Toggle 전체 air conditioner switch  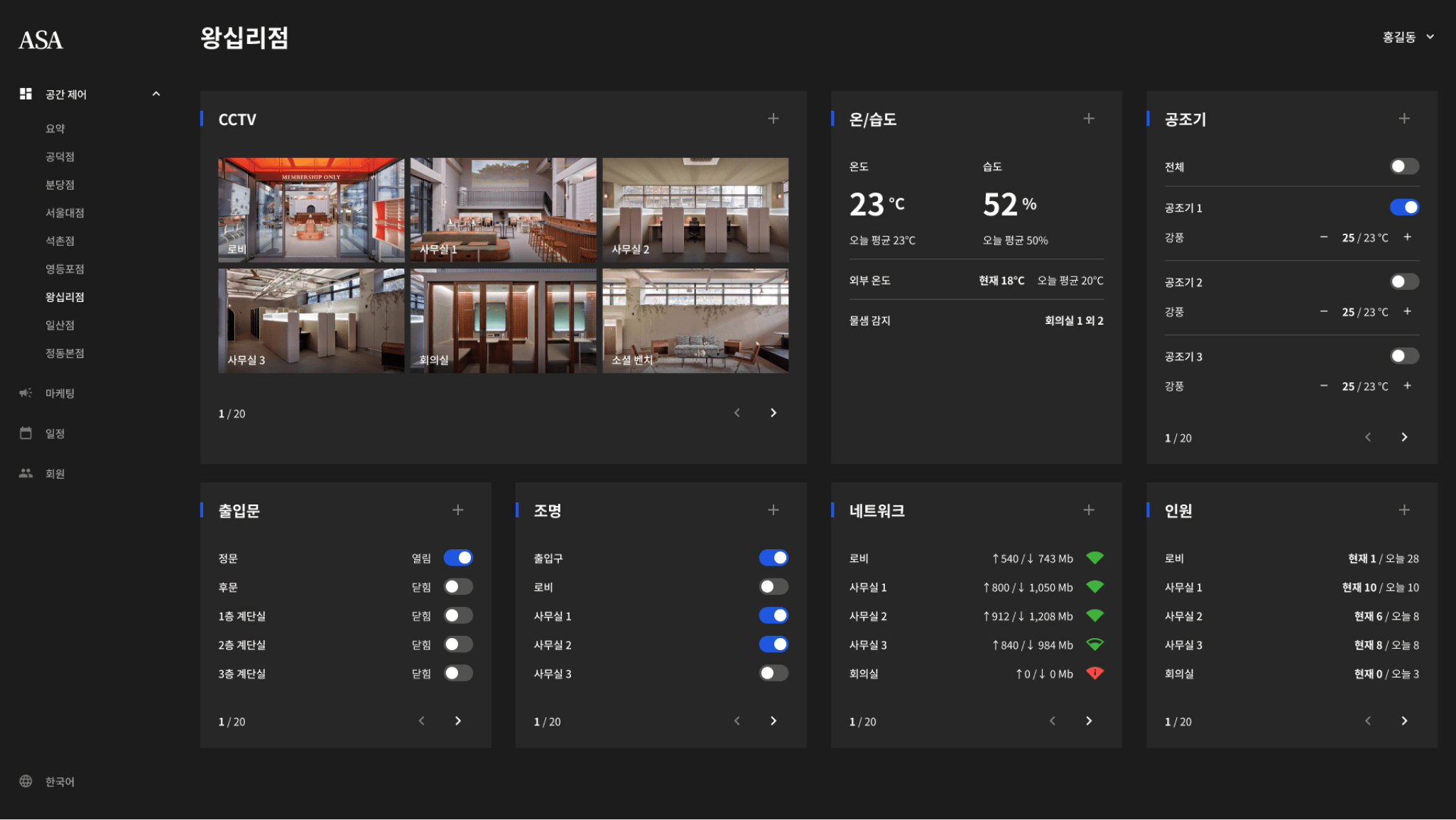(x=1404, y=166)
